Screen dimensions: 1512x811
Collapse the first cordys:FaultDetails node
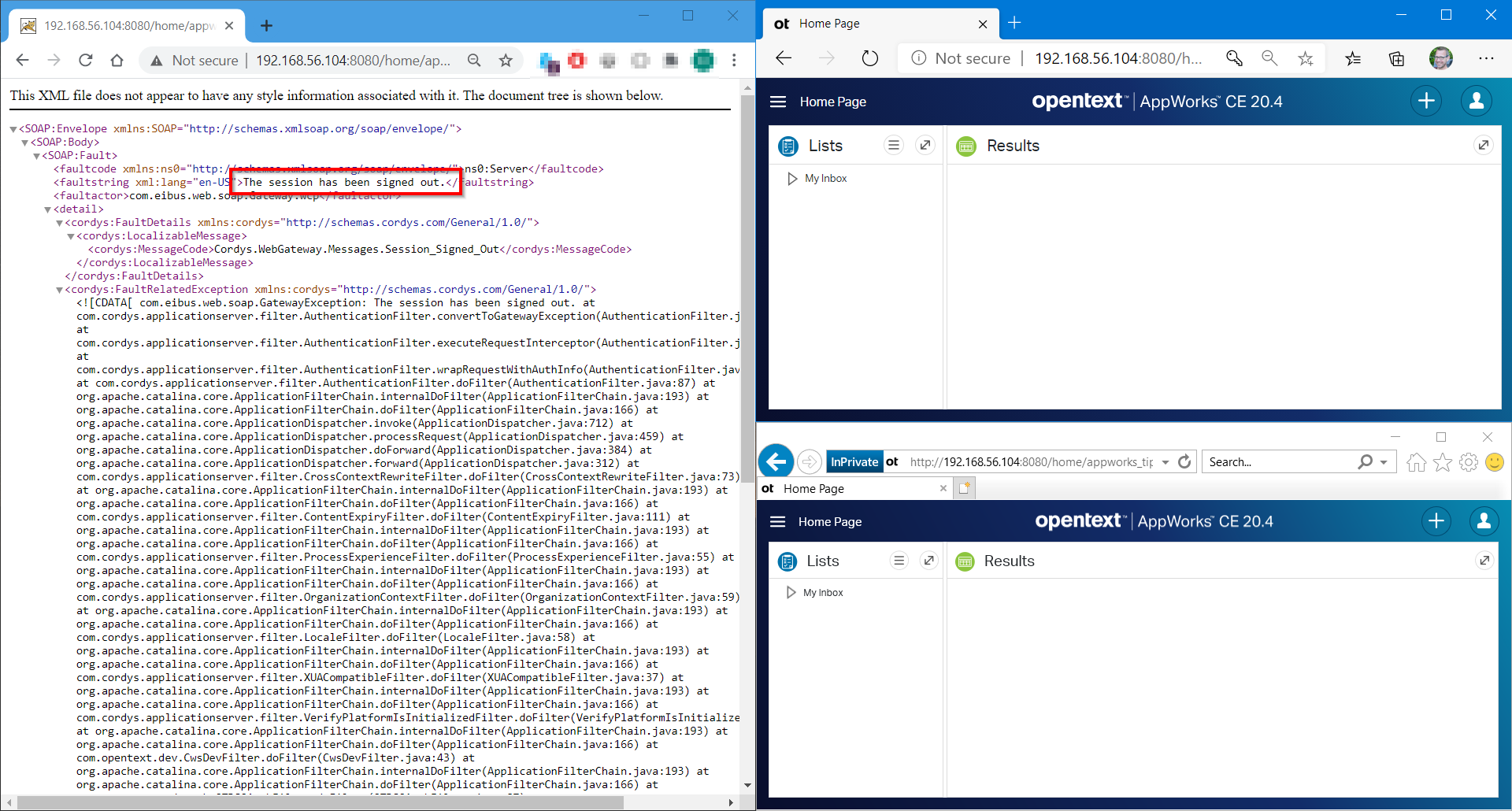coord(59,223)
